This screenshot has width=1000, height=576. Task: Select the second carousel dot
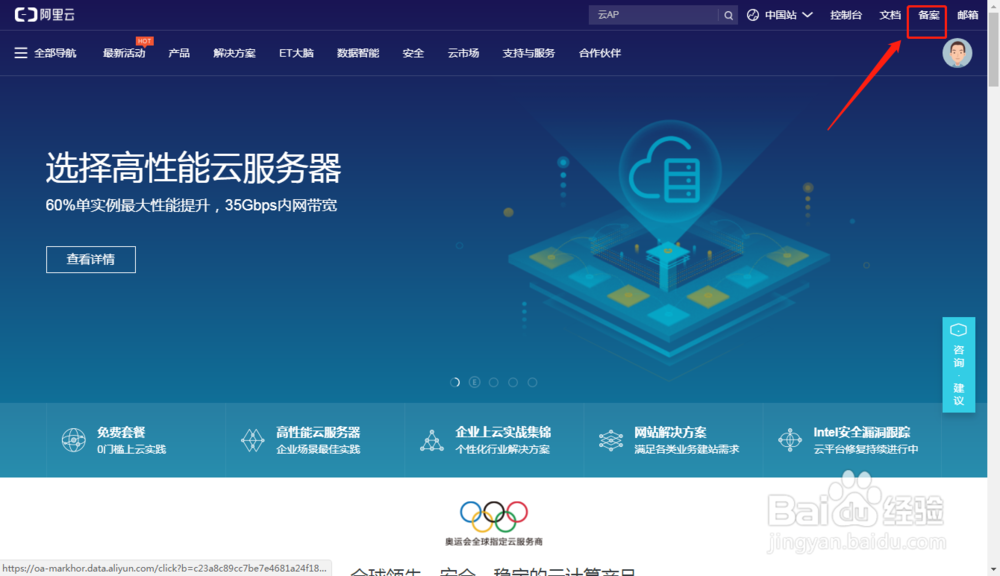click(x=474, y=382)
